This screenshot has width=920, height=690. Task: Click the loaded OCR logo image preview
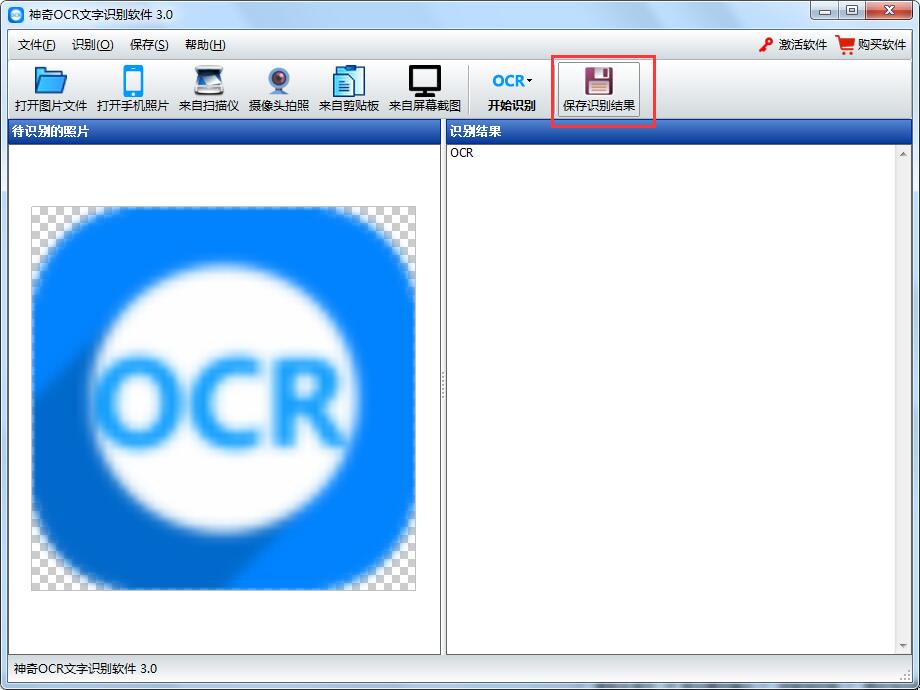(224, 398)
